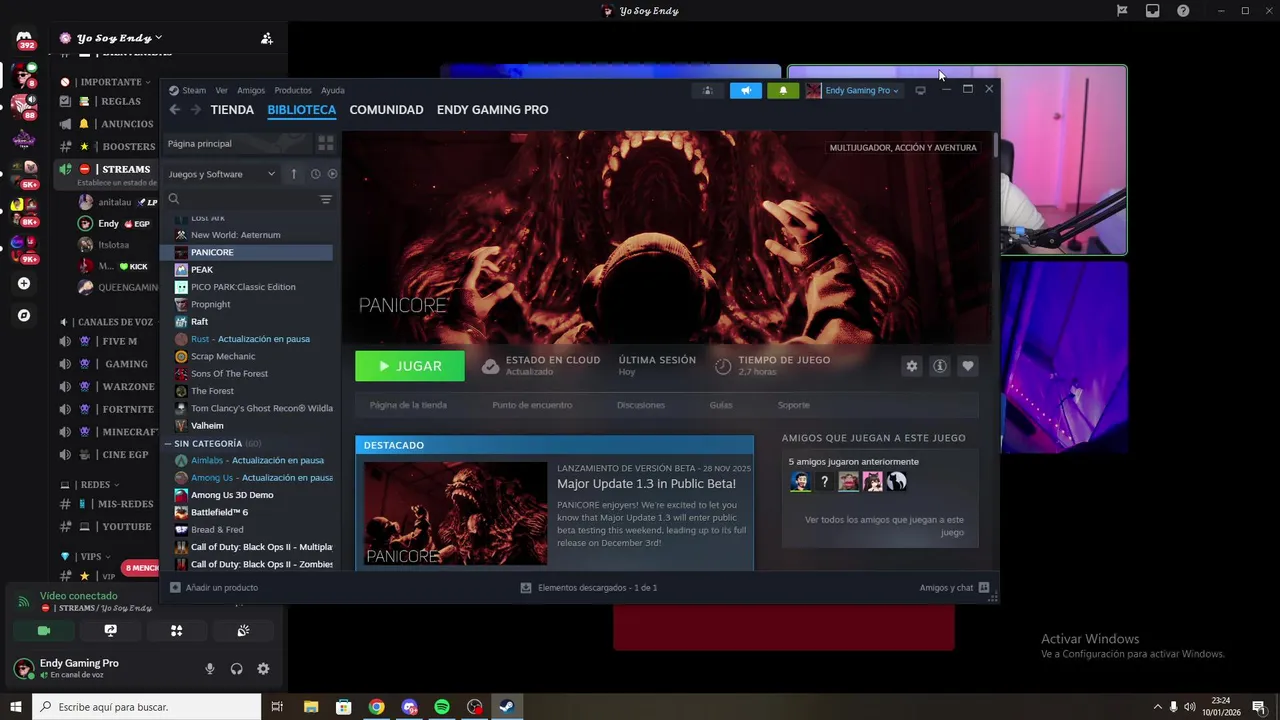Invite people to Yo Soy Endy server

[x=267, y=38]
